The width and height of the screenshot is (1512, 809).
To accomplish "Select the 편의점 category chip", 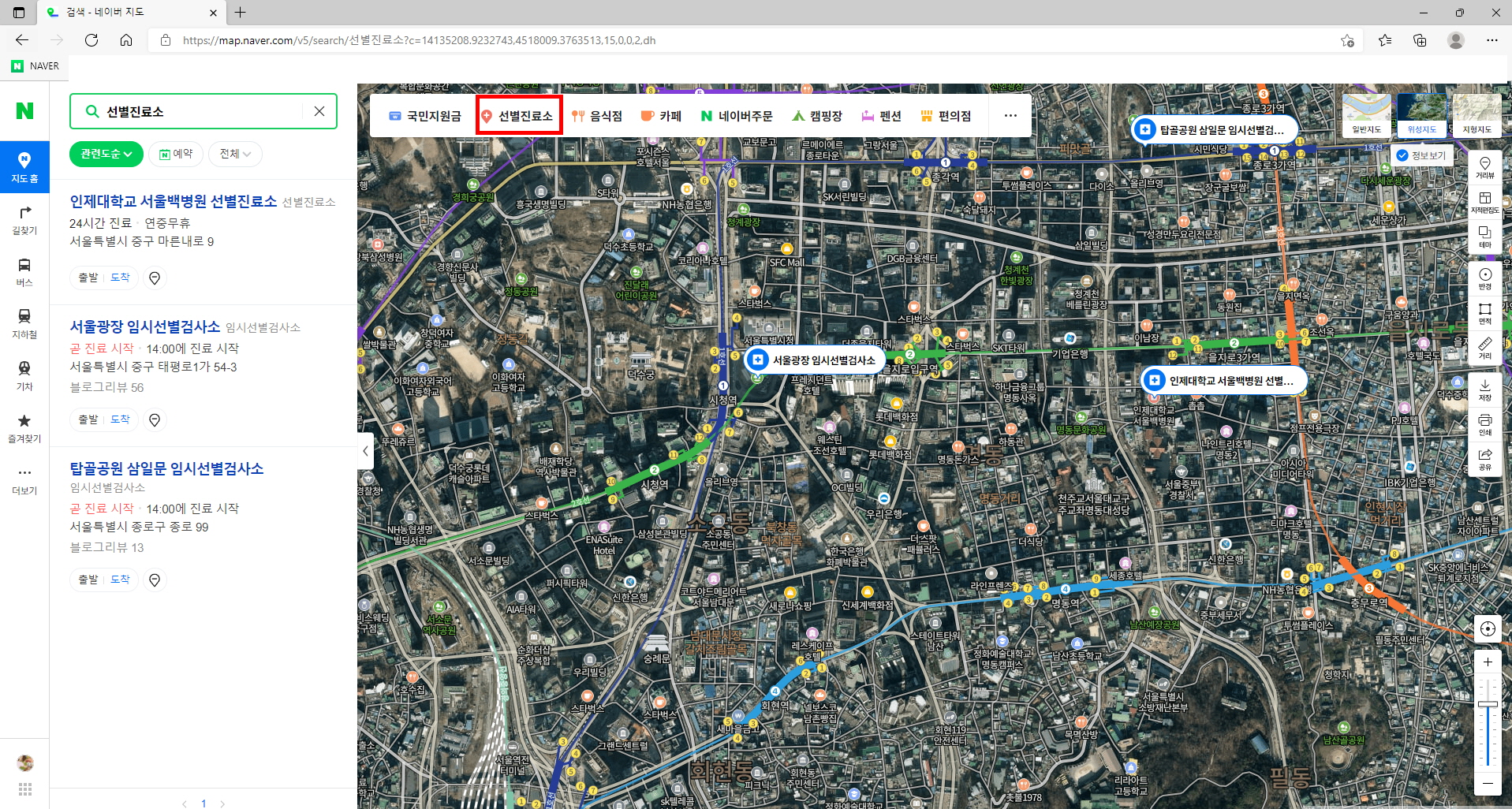I will coord(946,116).
